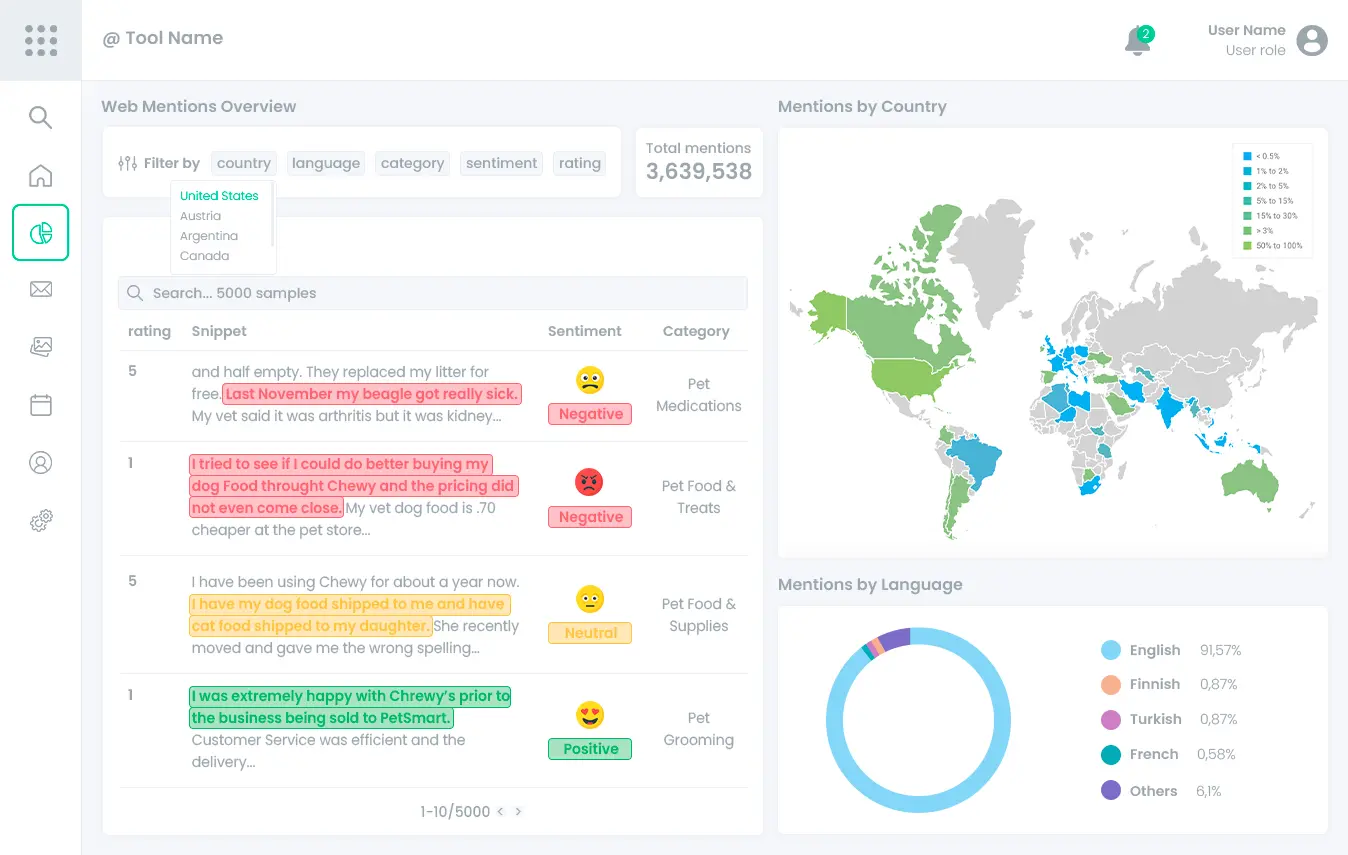Expand the sentiment filter
The image size is (1348, 855).
click(x=501, y=163)
